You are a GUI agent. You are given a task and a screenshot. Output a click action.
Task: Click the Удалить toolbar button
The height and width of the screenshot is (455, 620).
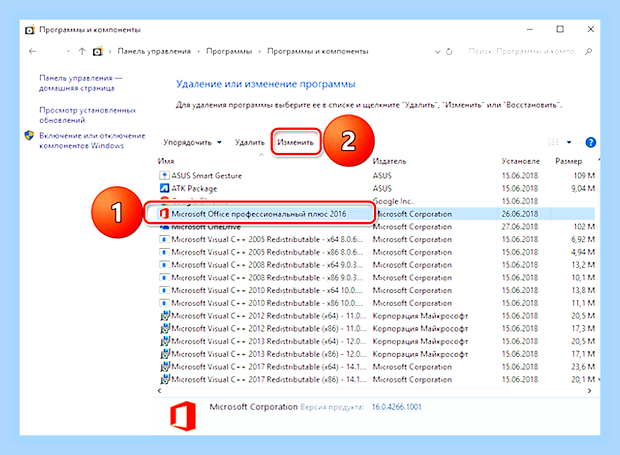click(x=250, y=142)
